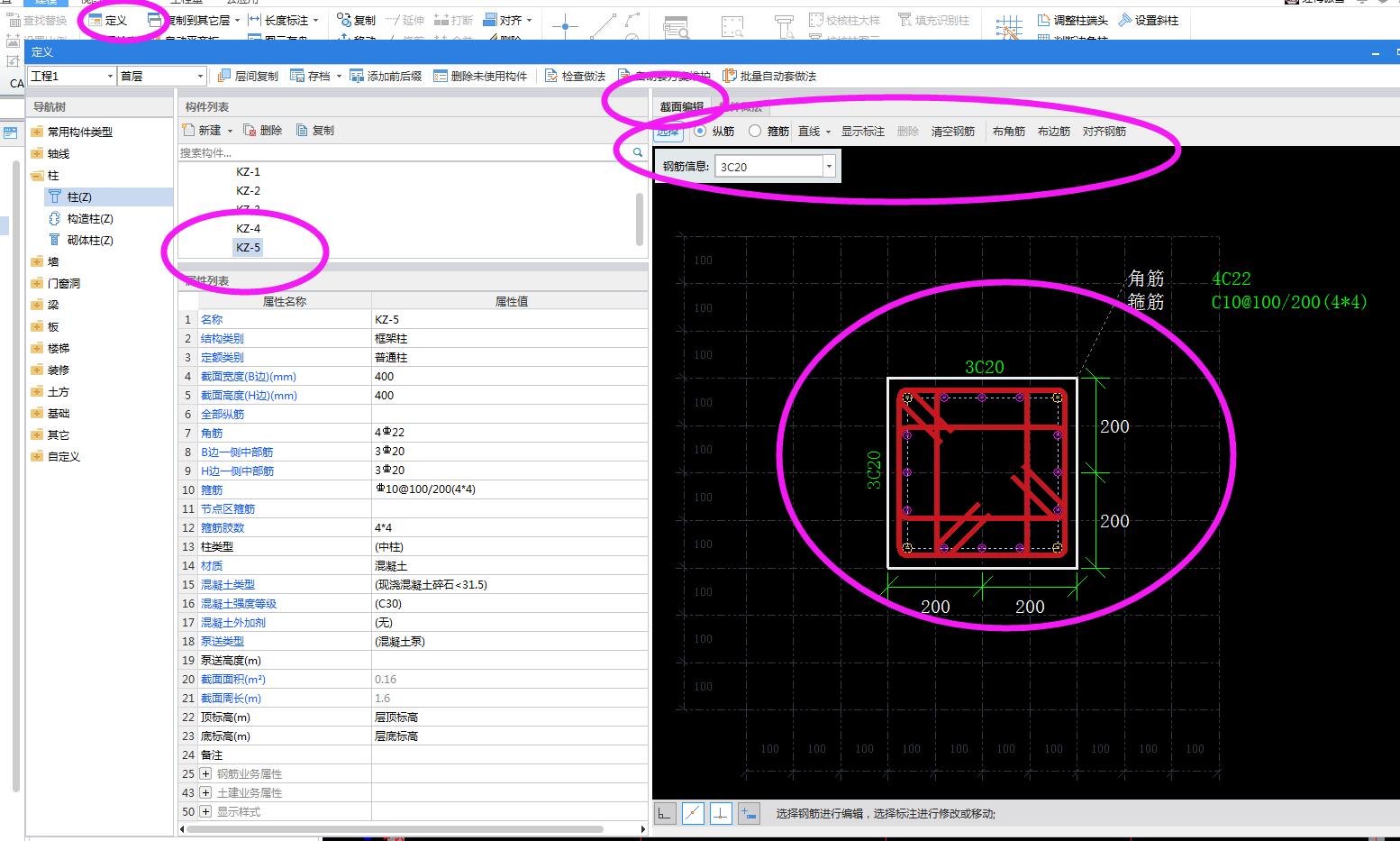
Task: Toggle dynamic input icon in status bar
Action: pyautogui.click(x=749, y=813)
